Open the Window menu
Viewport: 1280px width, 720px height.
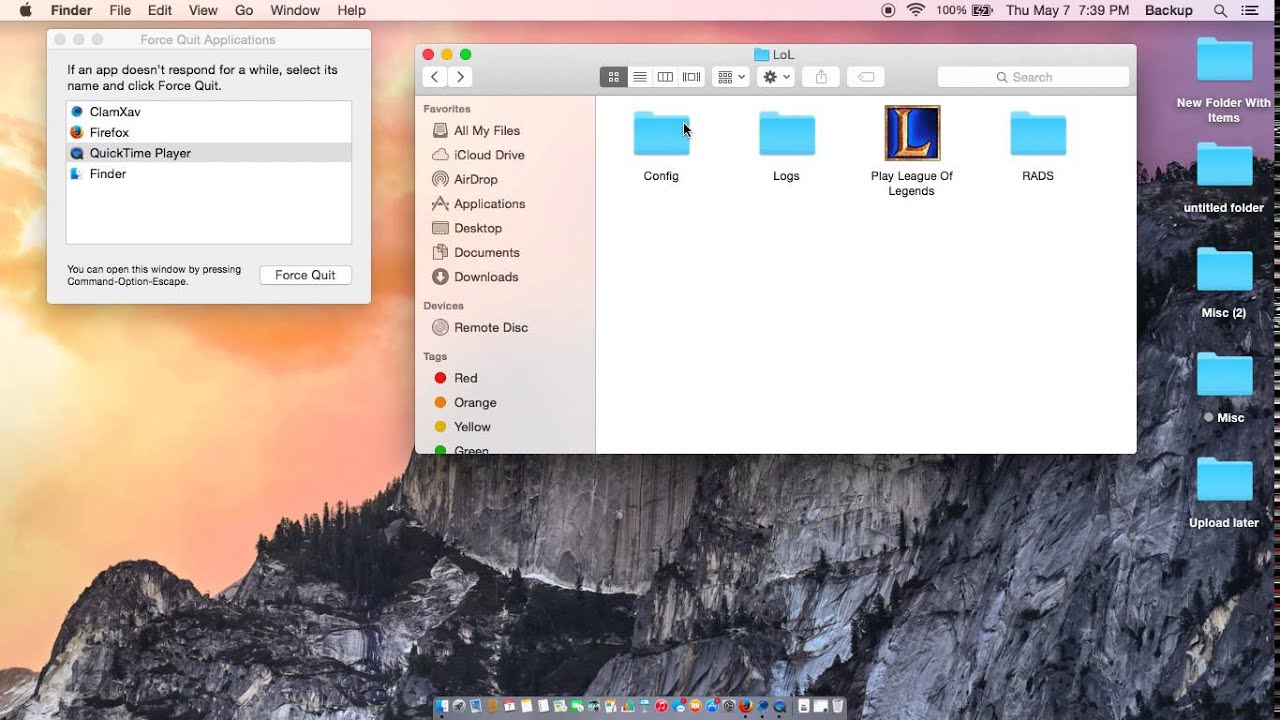[x=295, y=10]
